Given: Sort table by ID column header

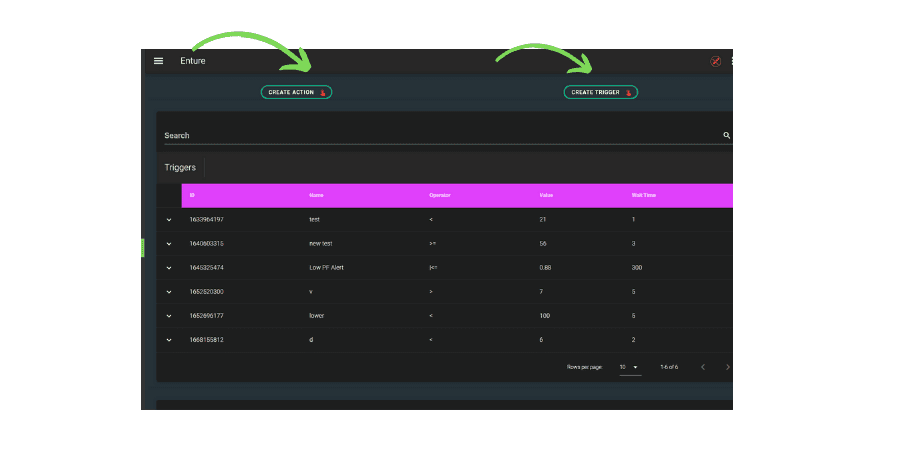Looking at the screenshot, I should (192, 195).
